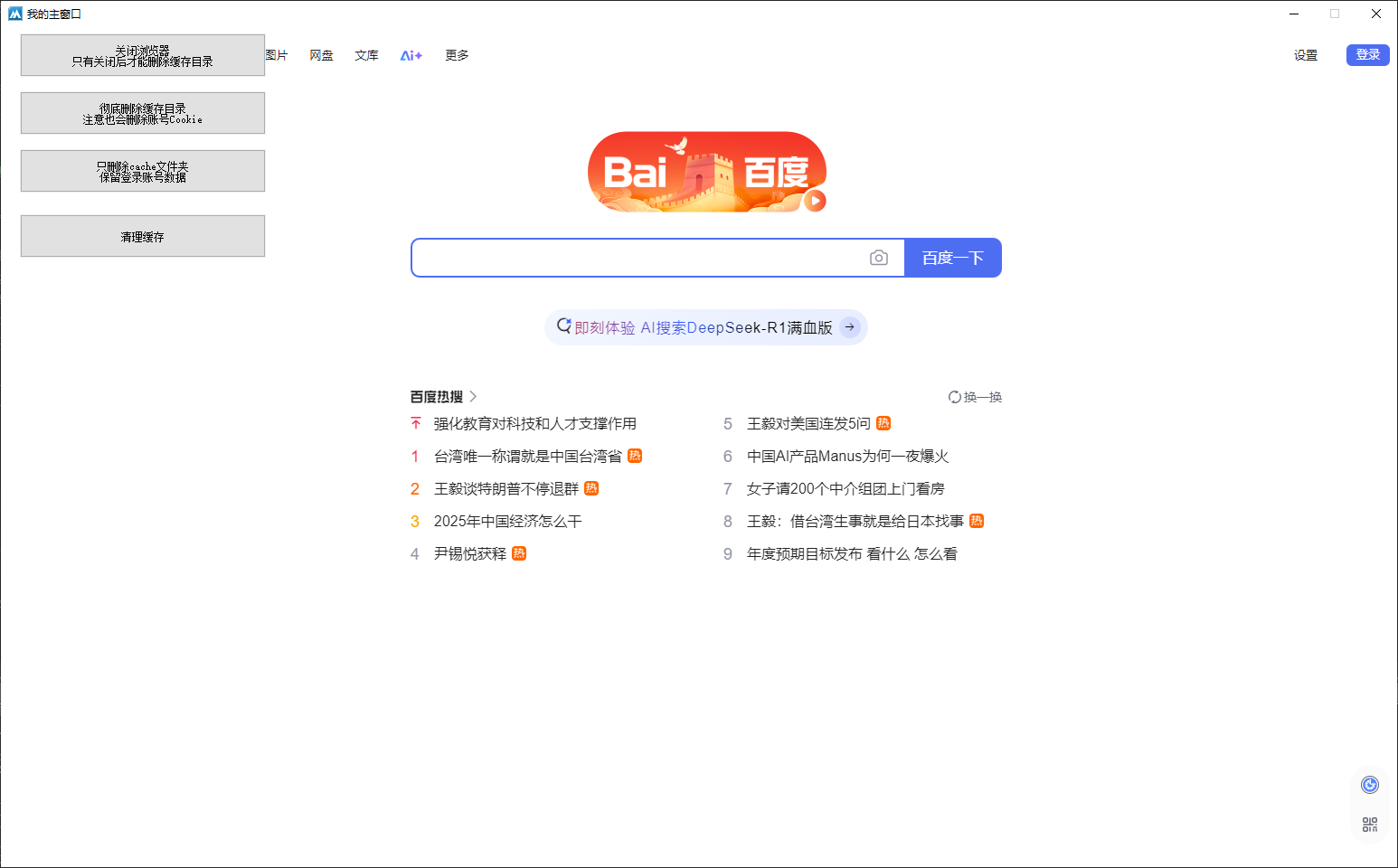Screen dimensions: 1398x868
Task: Open the 图片 nav link
Action: tap(277, 55)
